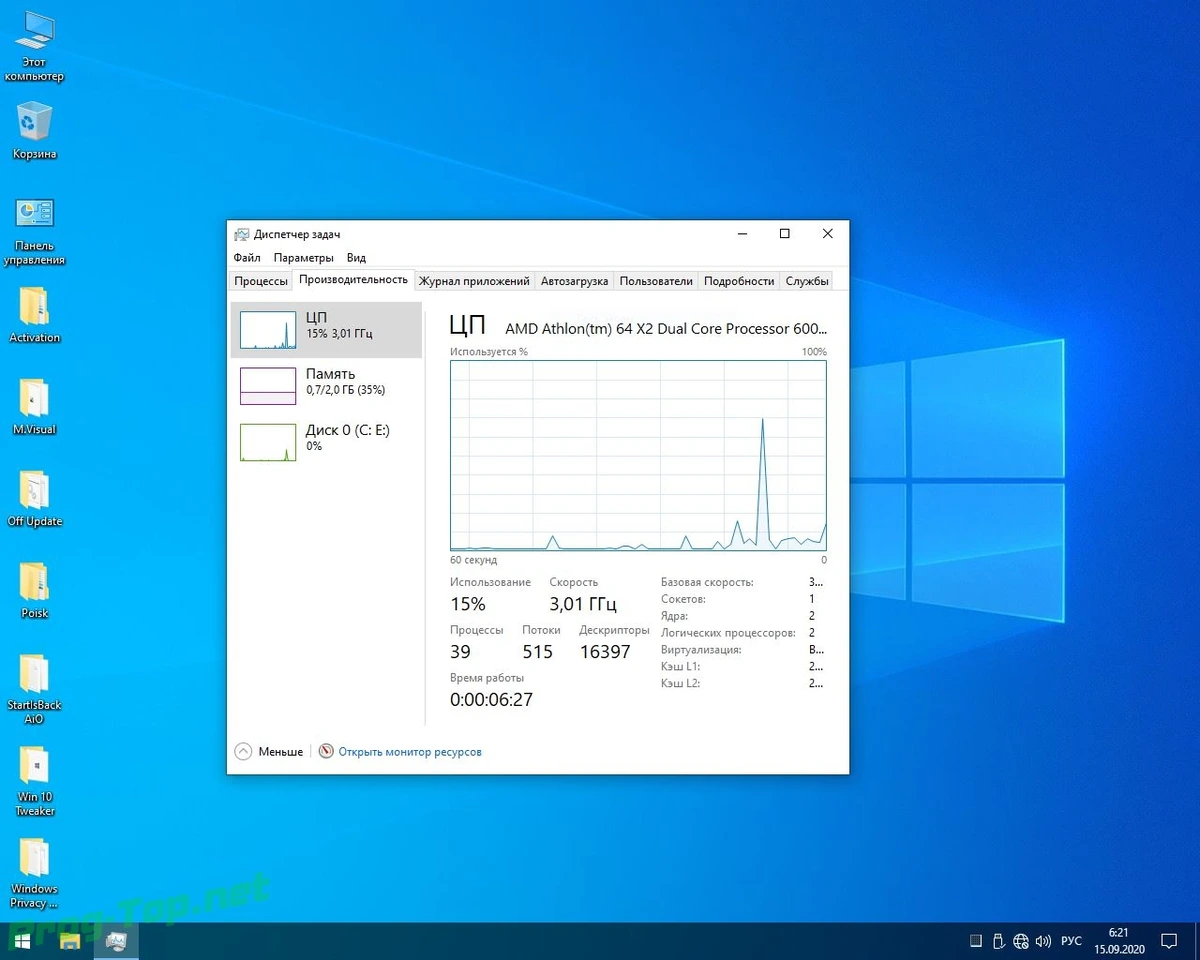Open Открыть монитор ресурсов link
Screen dimensions: 1200x960
click(x=410, y=751)
